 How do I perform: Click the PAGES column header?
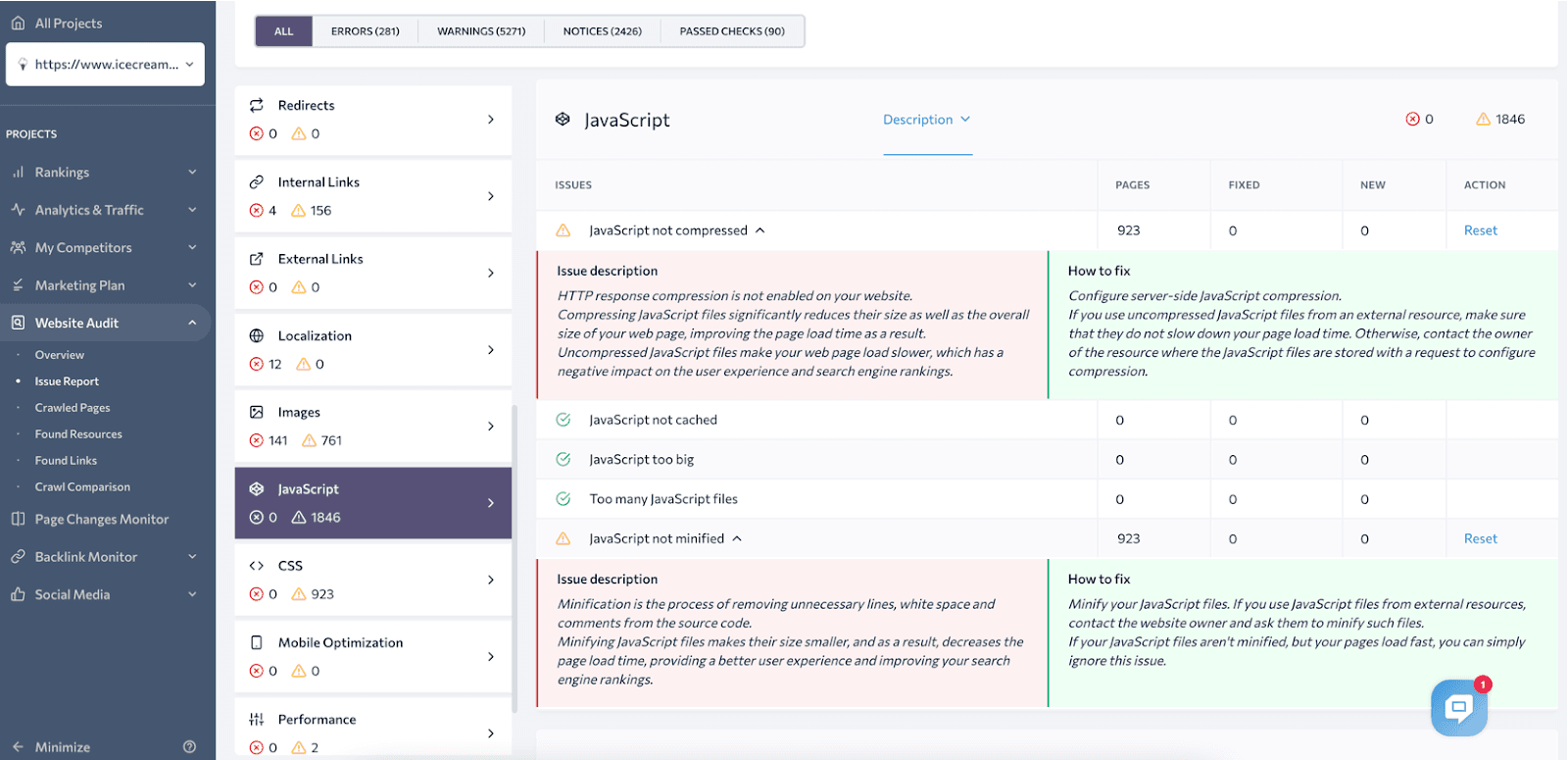pyautogui.click(x=1132, y=184)
